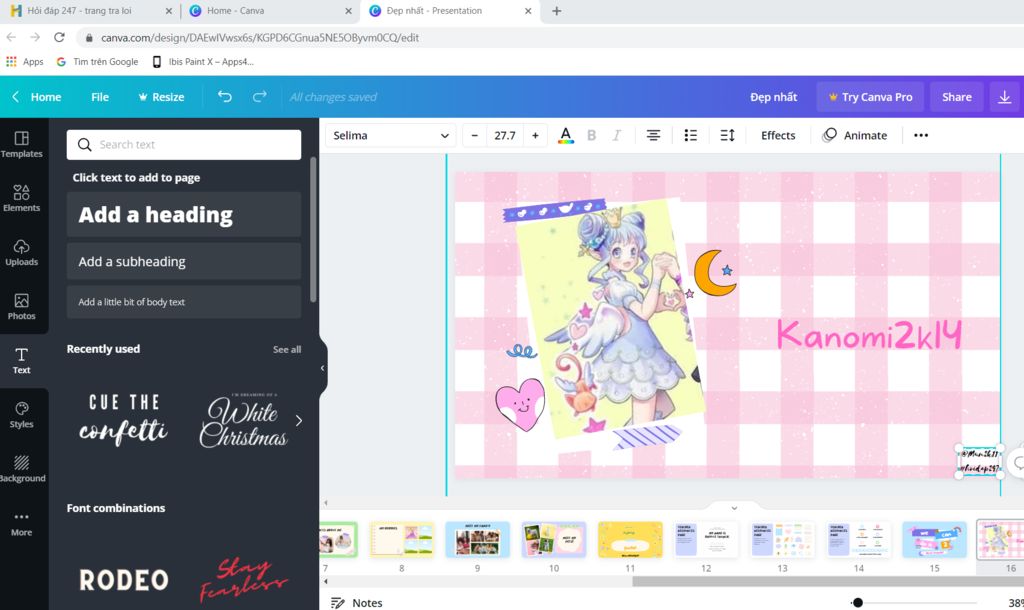The image size is (1024, 610).
Task: Switch to the Hỏi đáp 247 browser tab
Action: [x=80, y=10]
